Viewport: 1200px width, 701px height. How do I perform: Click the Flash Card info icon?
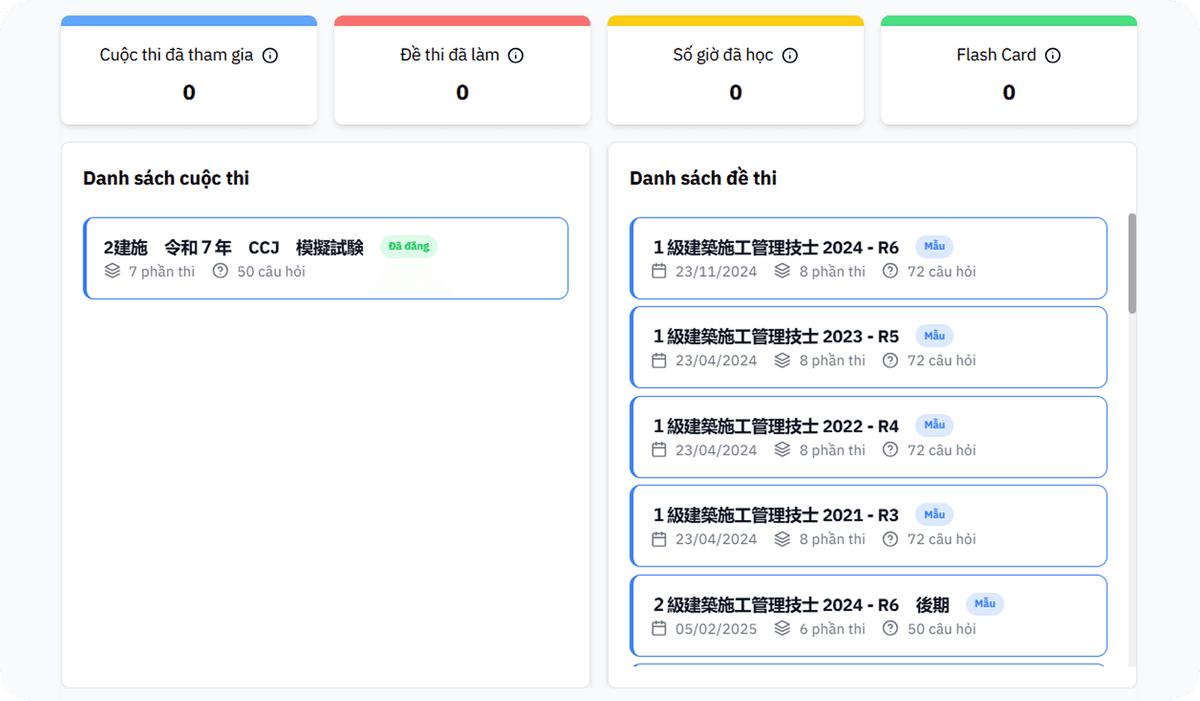click(1052, 56)
